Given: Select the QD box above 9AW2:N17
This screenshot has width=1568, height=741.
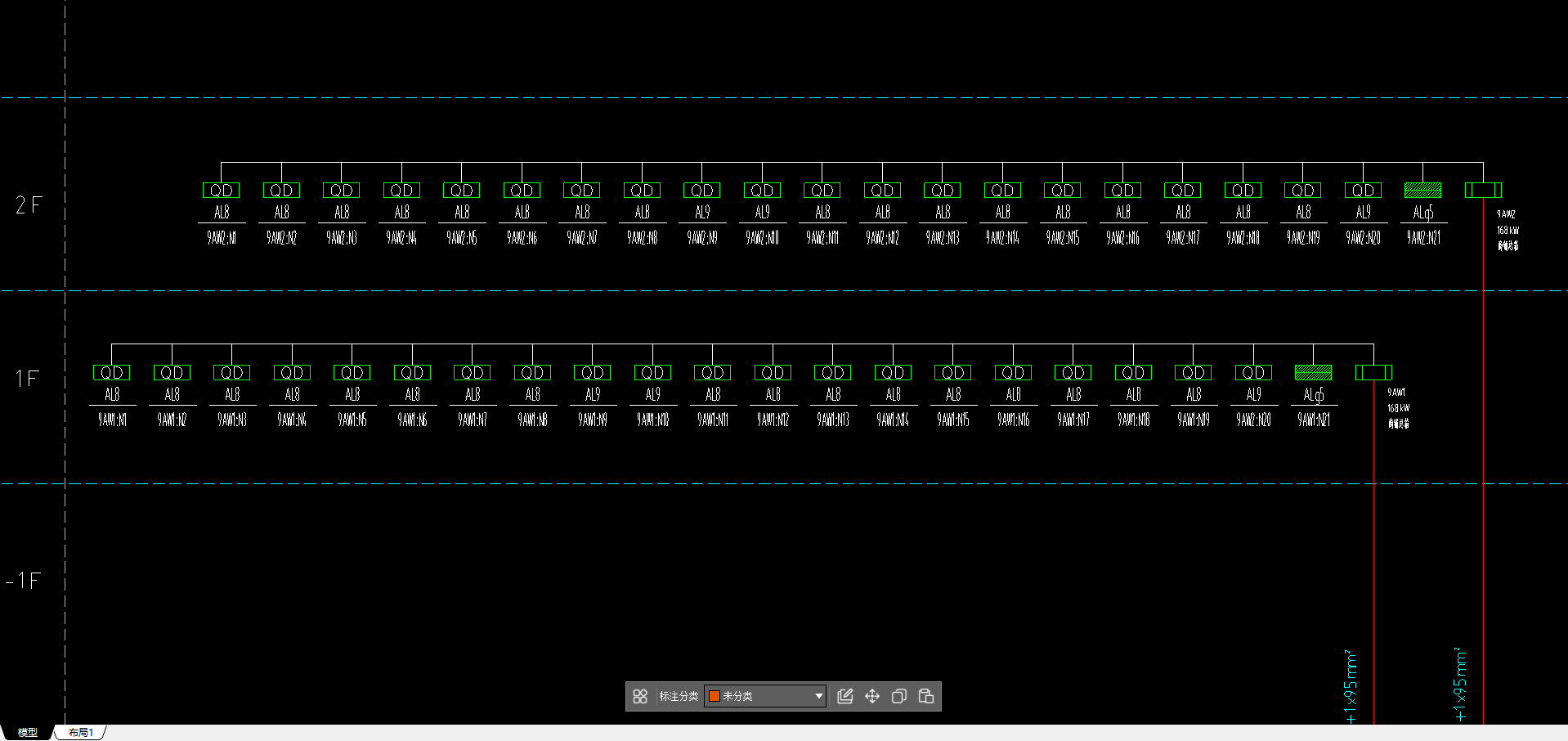Looking at the screenshot, I should click(1183, 191).
